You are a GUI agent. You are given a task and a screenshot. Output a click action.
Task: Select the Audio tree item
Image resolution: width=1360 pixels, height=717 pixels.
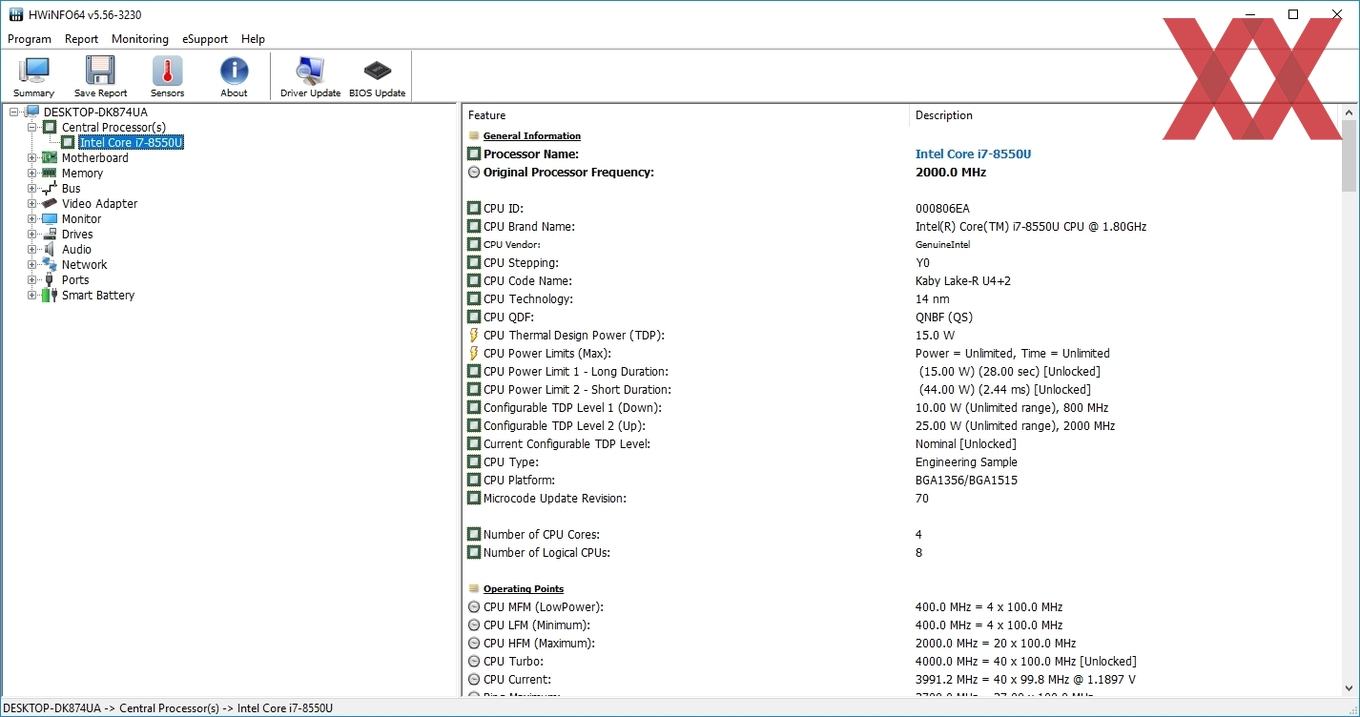pos(76,249)
